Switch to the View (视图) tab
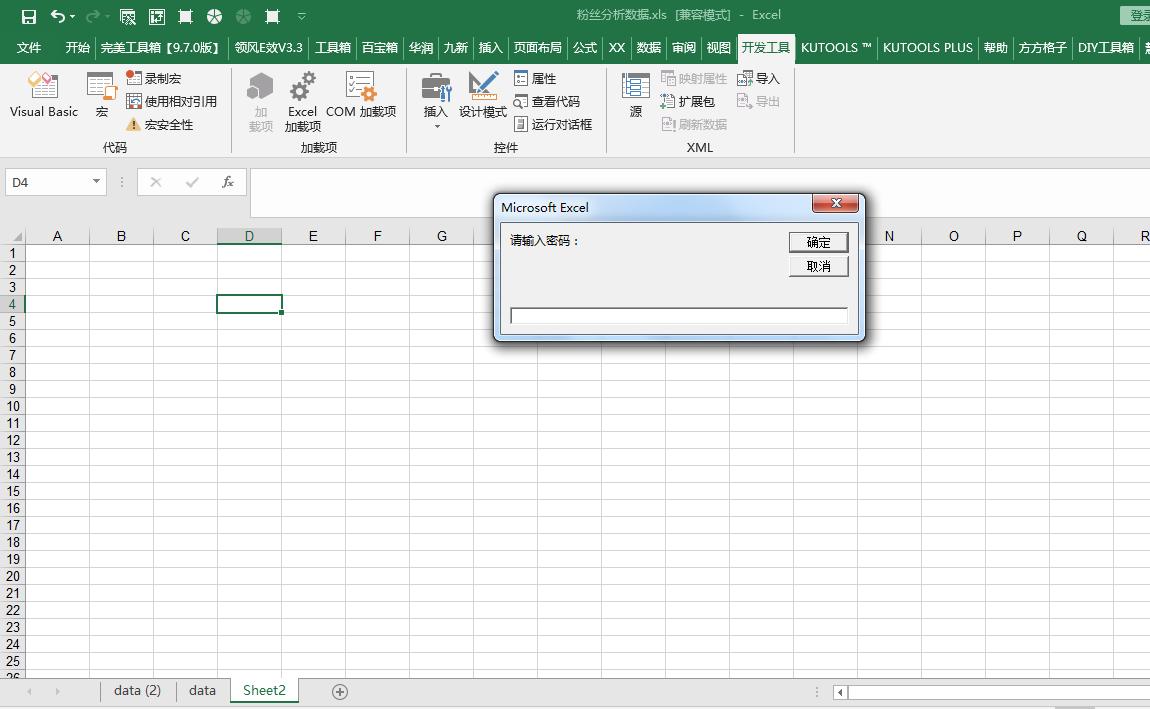1150x709 pixels. [x=718, y=48]
